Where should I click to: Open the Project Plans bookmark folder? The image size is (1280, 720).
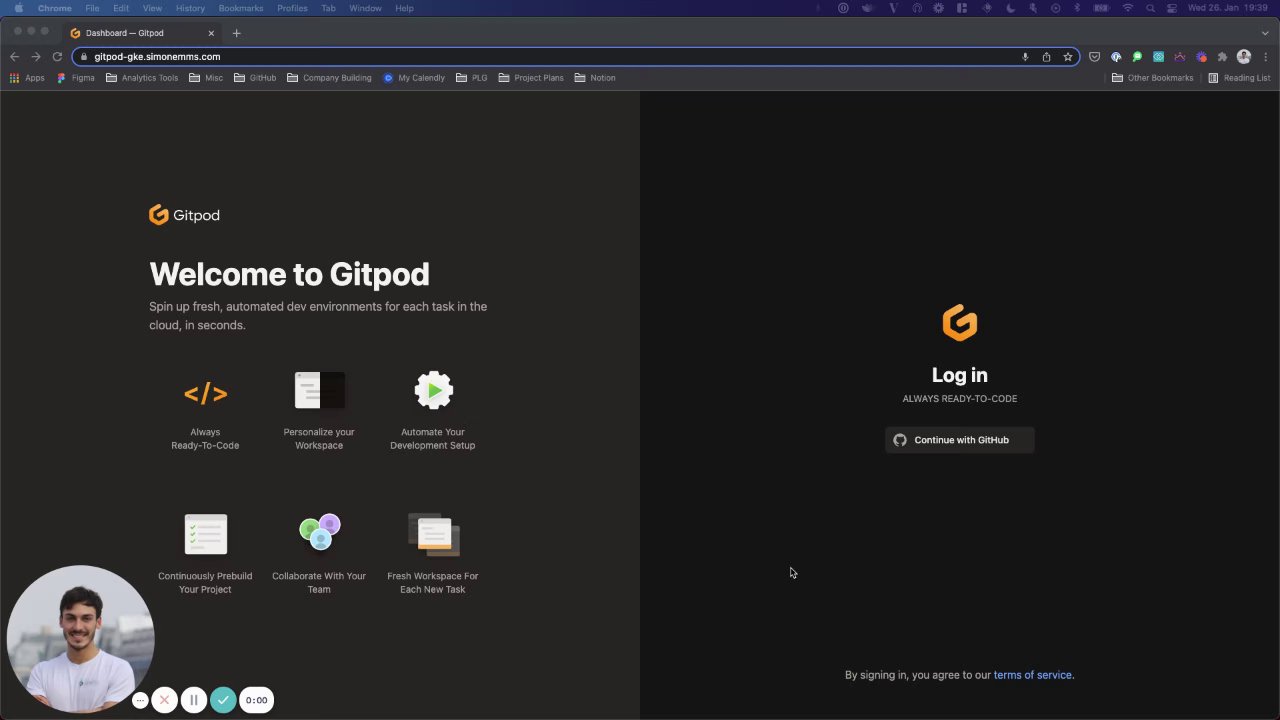point(531,78)
